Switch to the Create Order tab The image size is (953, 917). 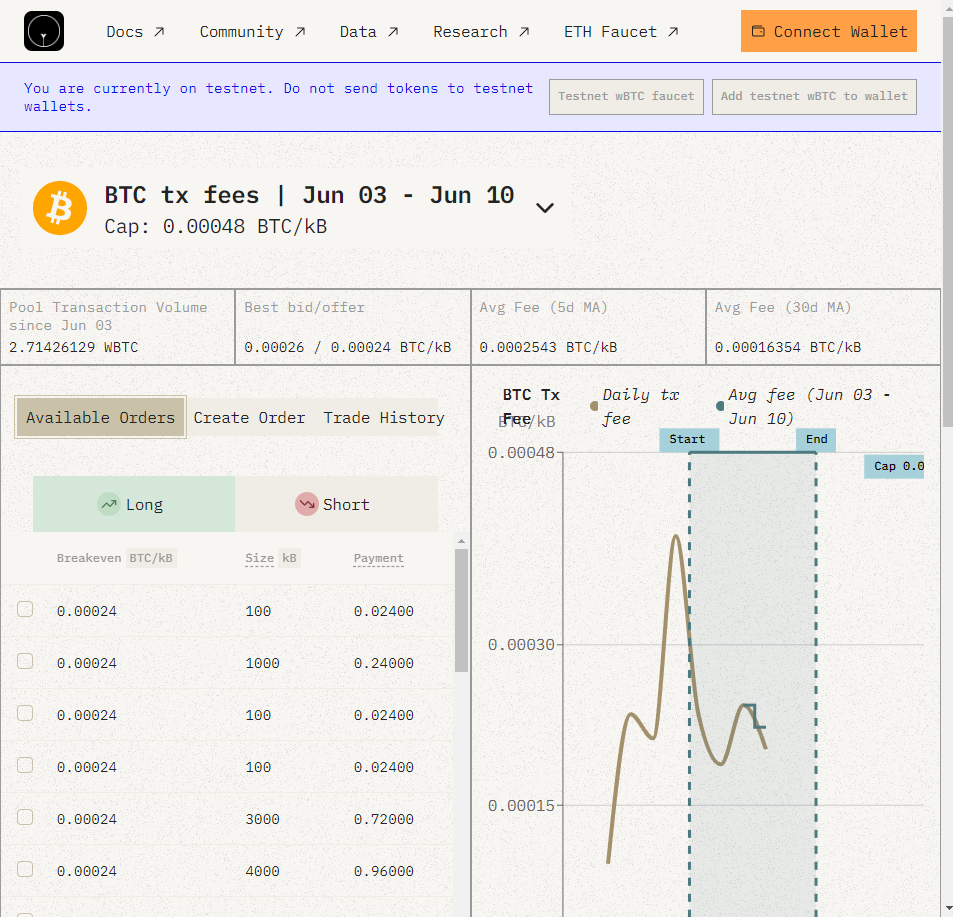pos(249,418)
